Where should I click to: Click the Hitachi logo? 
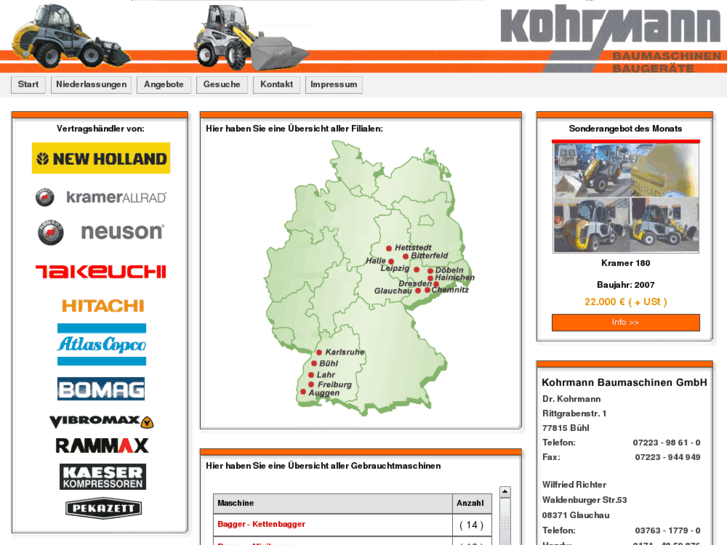tap(103, 306)
